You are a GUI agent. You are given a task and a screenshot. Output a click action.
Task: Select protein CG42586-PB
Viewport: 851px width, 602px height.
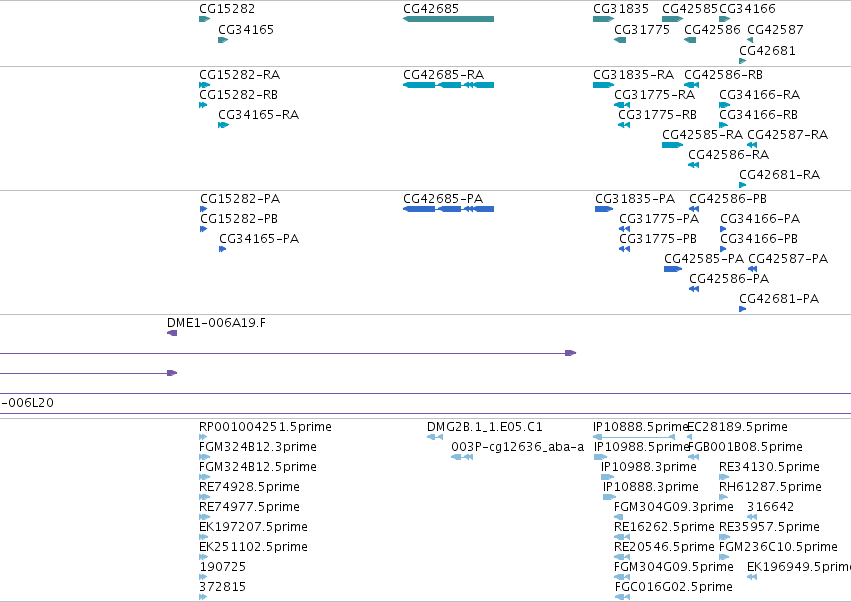click(728, 199)
